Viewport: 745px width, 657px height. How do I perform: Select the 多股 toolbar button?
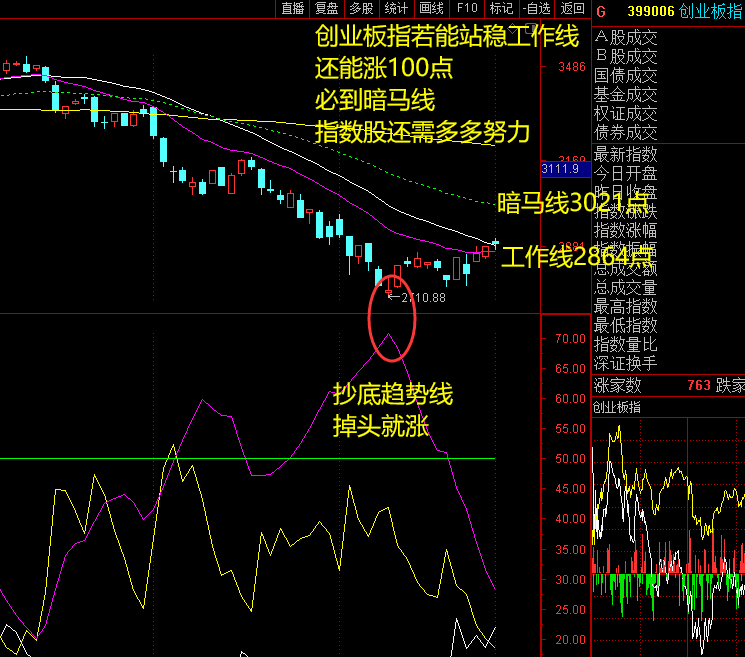361,9
